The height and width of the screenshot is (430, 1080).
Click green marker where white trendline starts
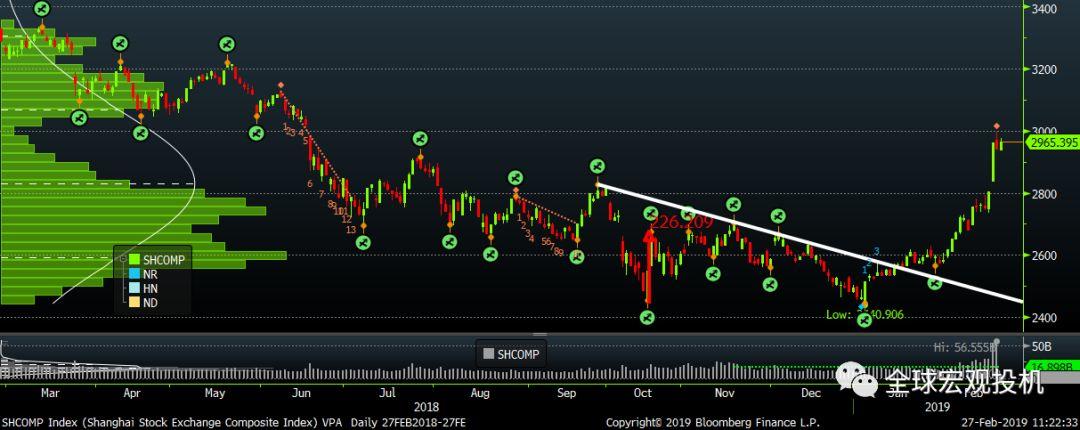[x=597, y=166]
